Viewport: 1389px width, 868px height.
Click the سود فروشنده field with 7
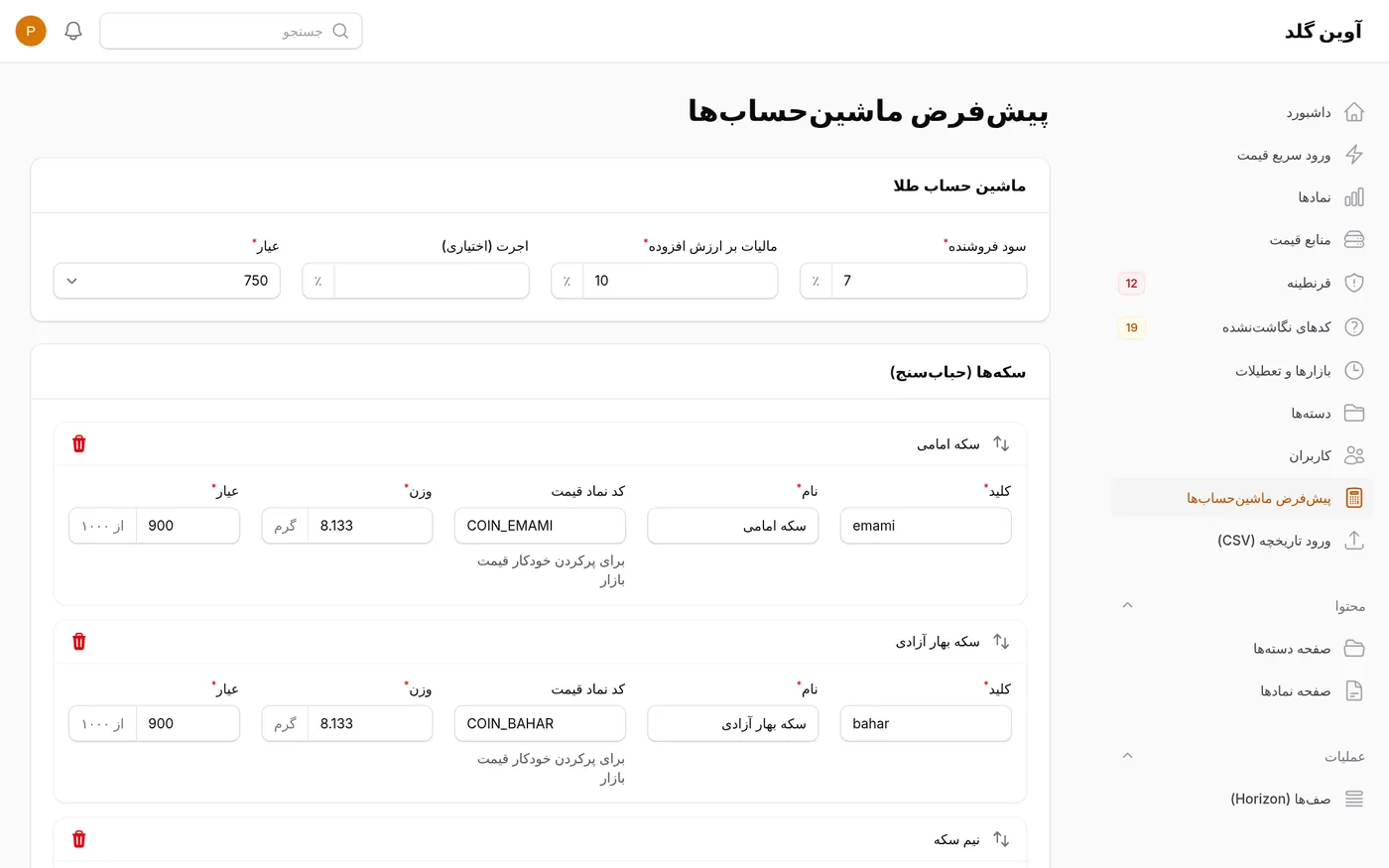(929, 281)
